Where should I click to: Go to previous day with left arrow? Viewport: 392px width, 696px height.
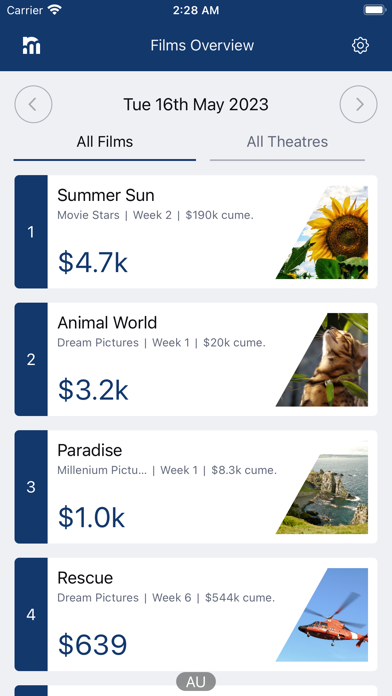pos(33,104)
